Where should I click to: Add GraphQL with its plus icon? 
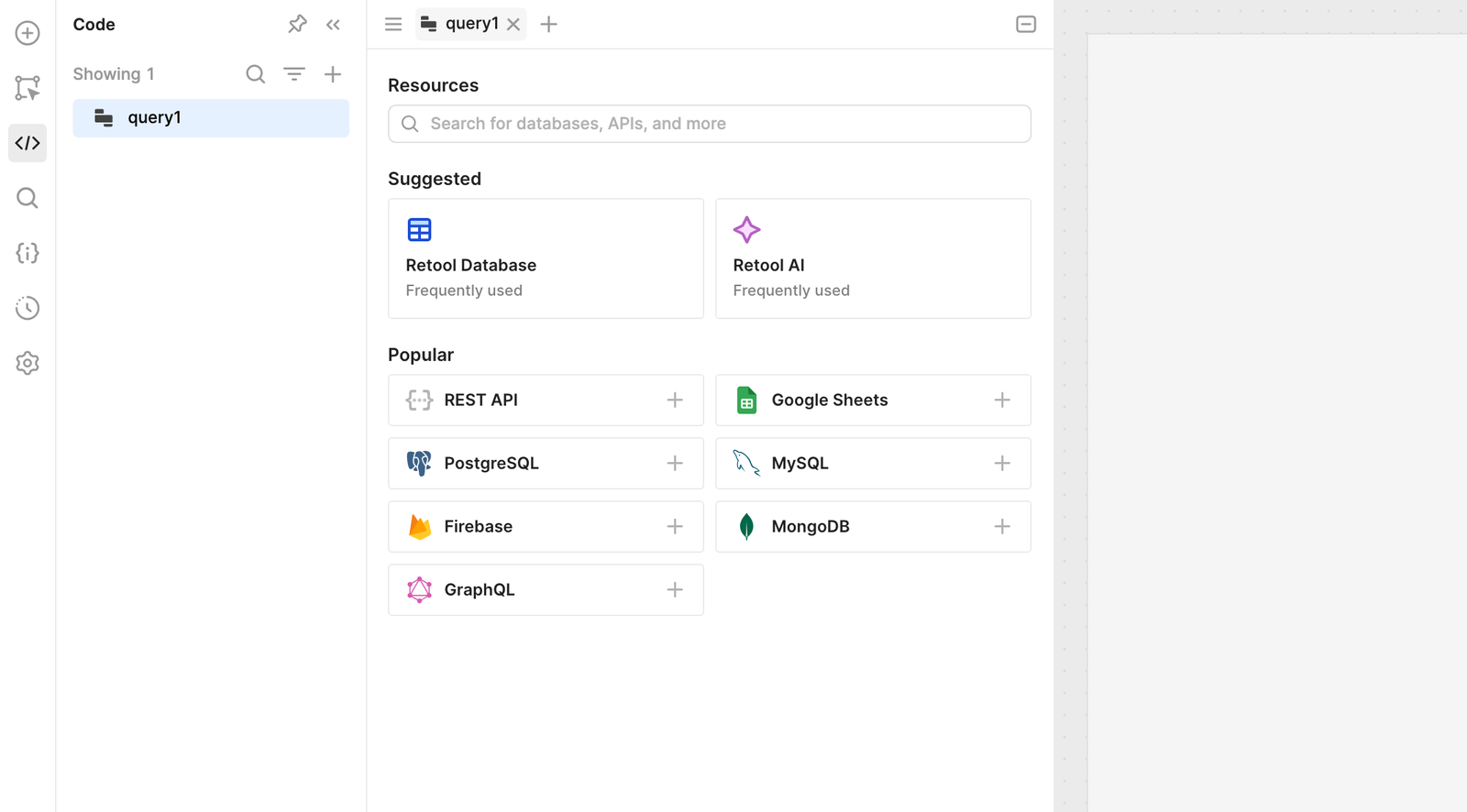(675, 590)
